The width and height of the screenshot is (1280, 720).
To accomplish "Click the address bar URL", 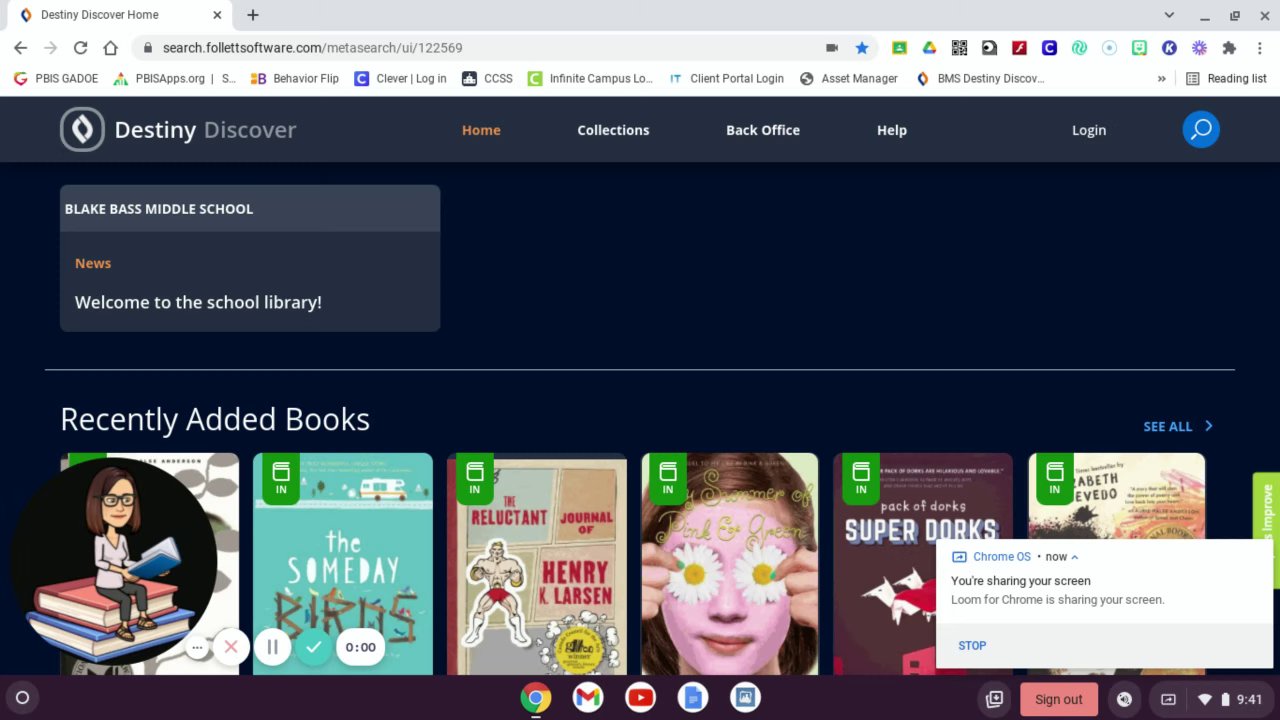I will tap(312, 48).
